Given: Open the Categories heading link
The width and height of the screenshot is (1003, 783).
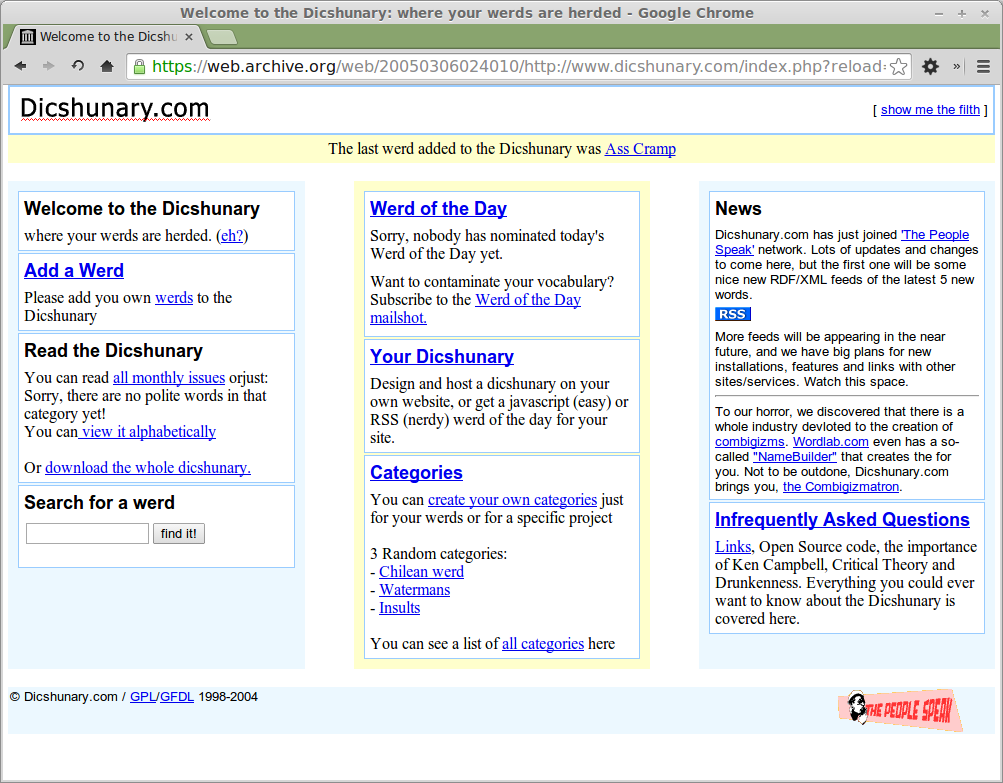Looking at the screenshot, I should (x=416, y=472).
